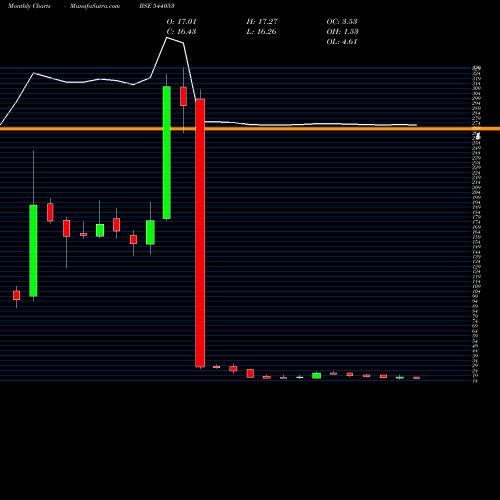Click the close value C: 16.43
Viewport: 500px width, 500px height.
point(181,31)
